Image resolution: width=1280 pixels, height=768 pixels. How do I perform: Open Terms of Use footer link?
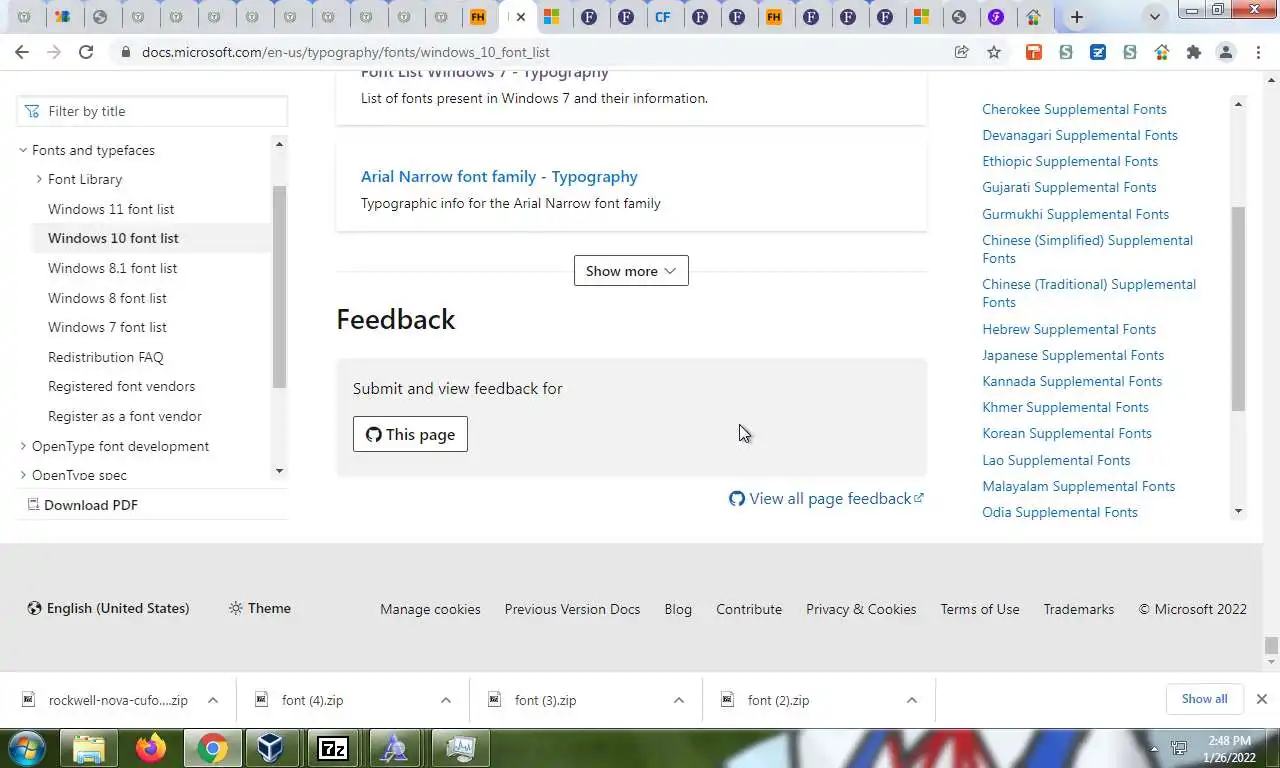click(x=980, y=609)
